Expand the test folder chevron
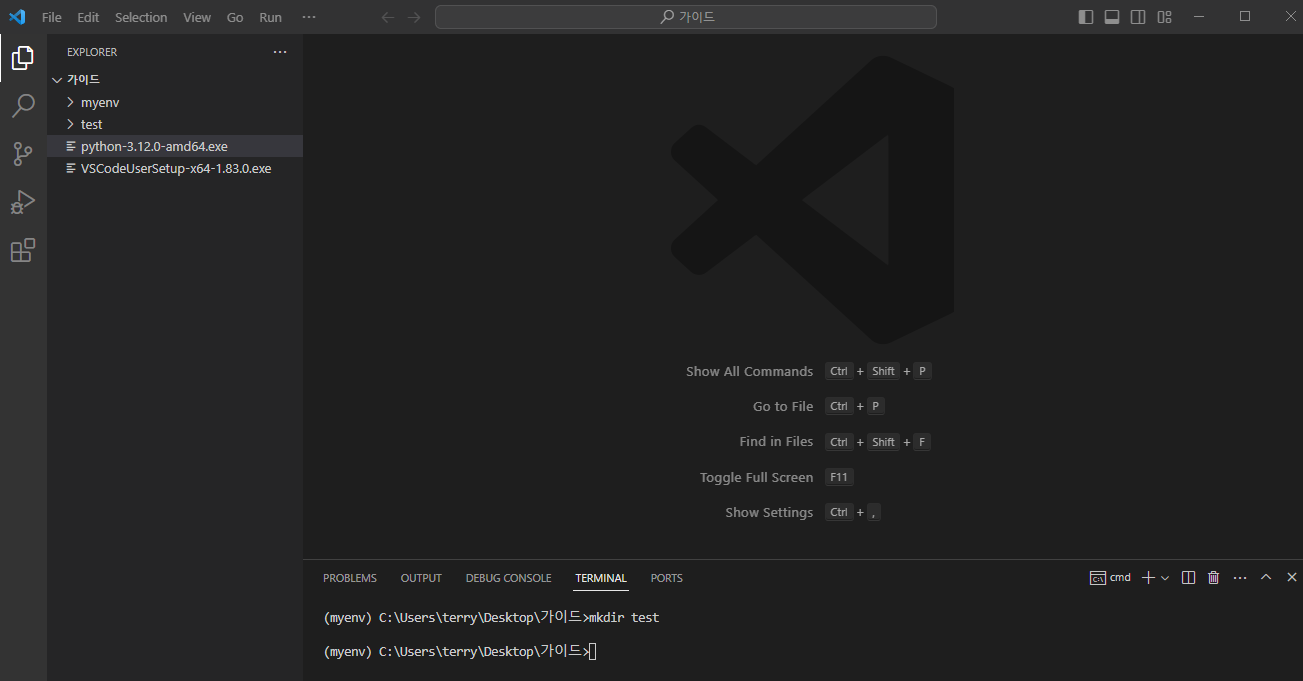 point(70,124)
